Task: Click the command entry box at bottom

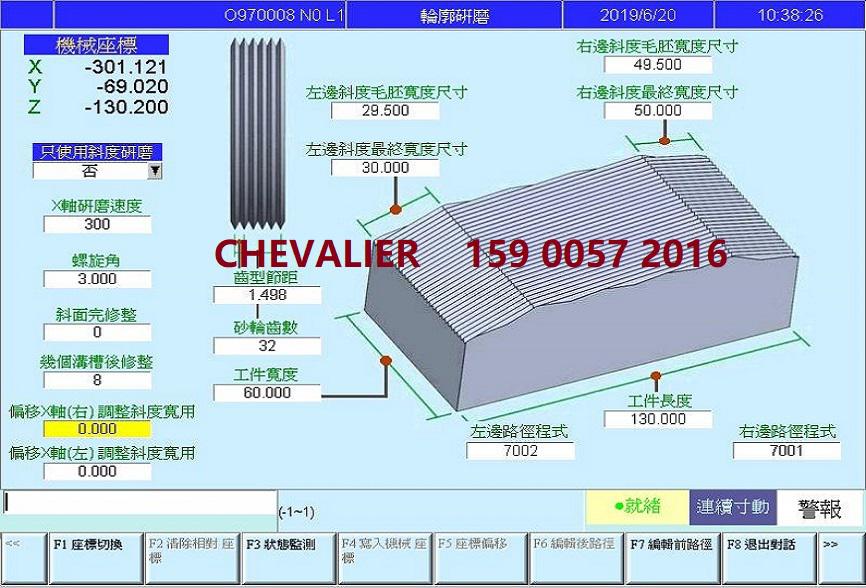Action: point(139,502)
